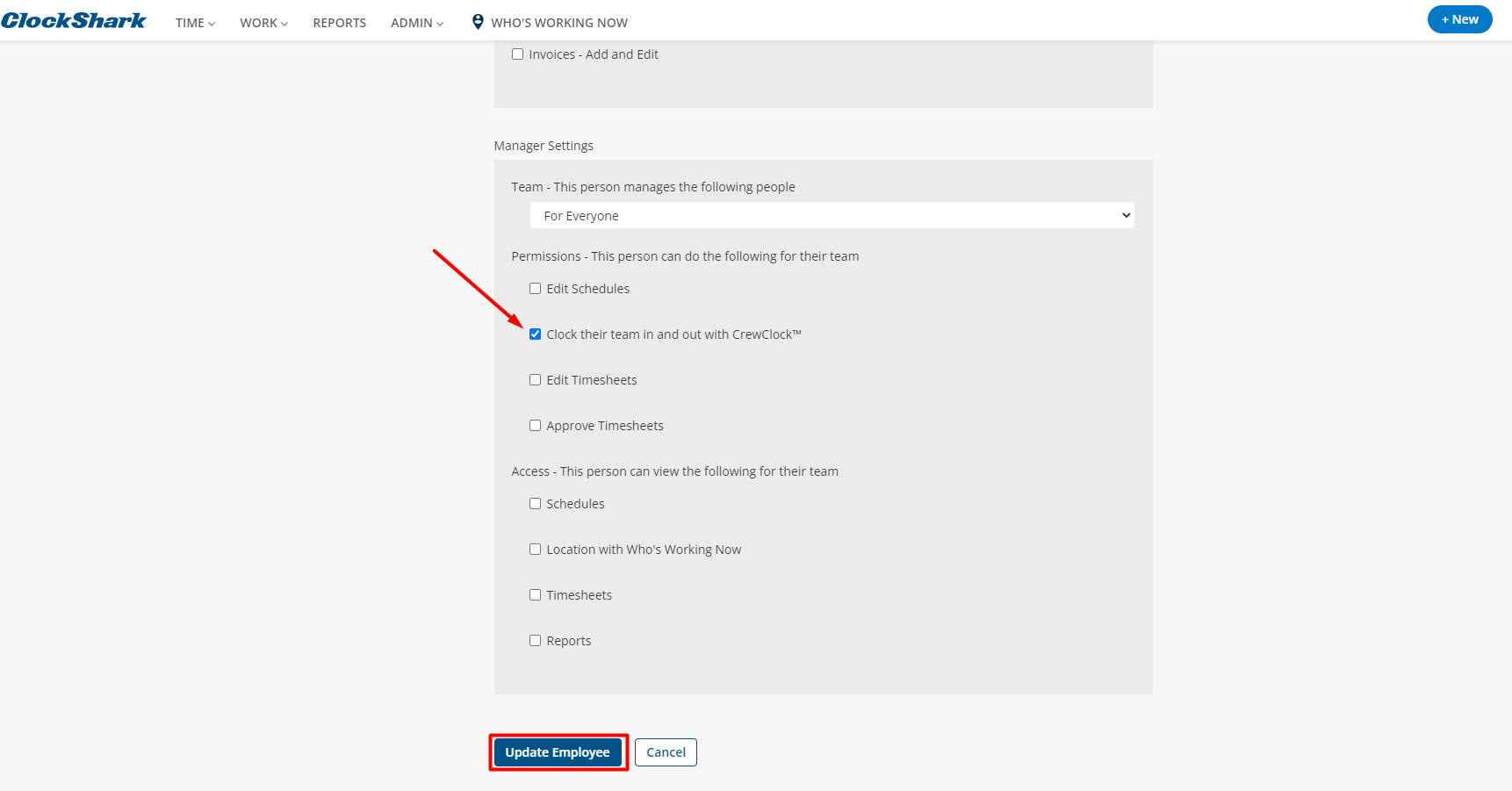Open the ADMIN dropdown menu
Screen dimensions: 1512x791
click(417, 23)
